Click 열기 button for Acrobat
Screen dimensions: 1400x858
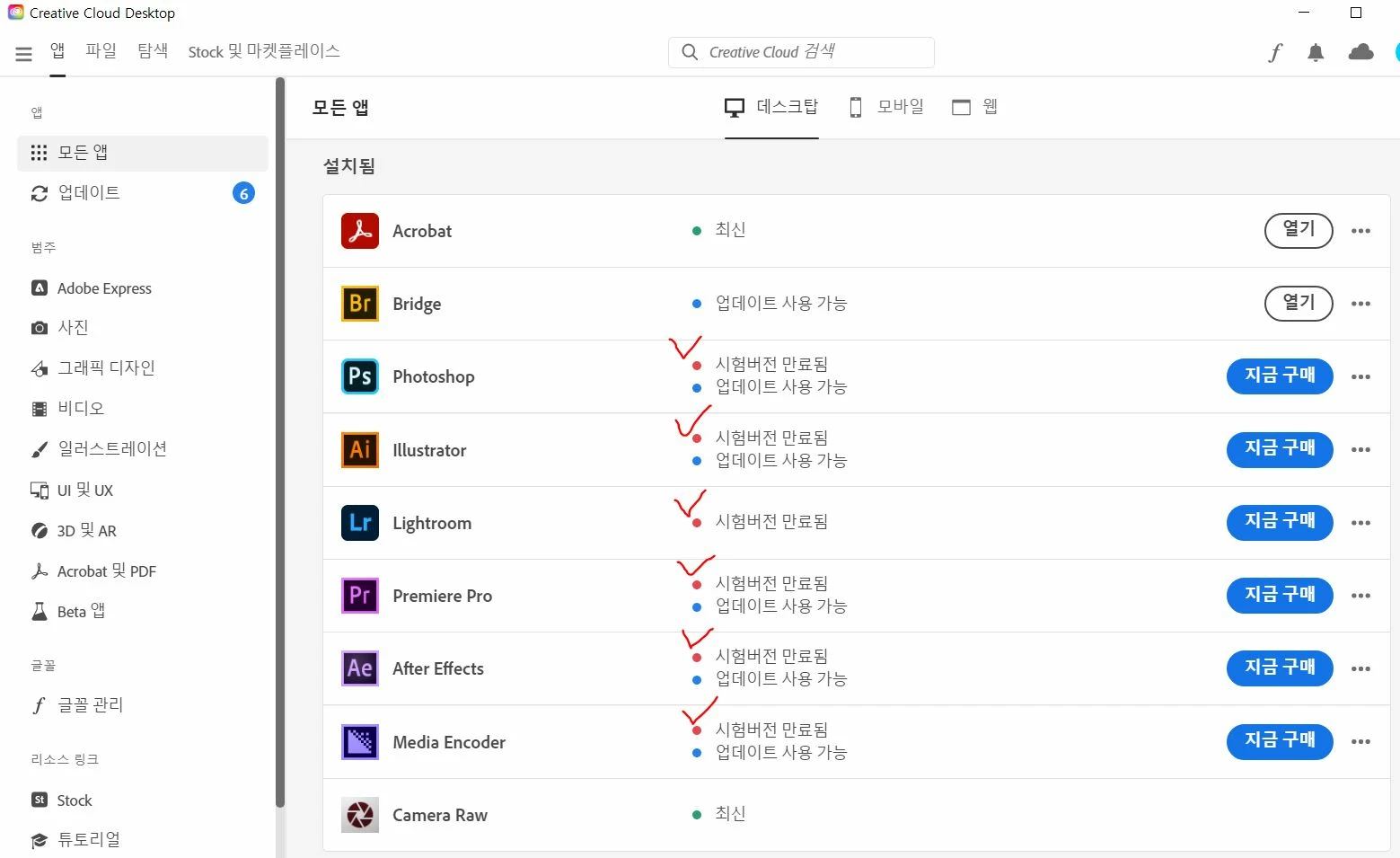click(x=1299, y=231)
